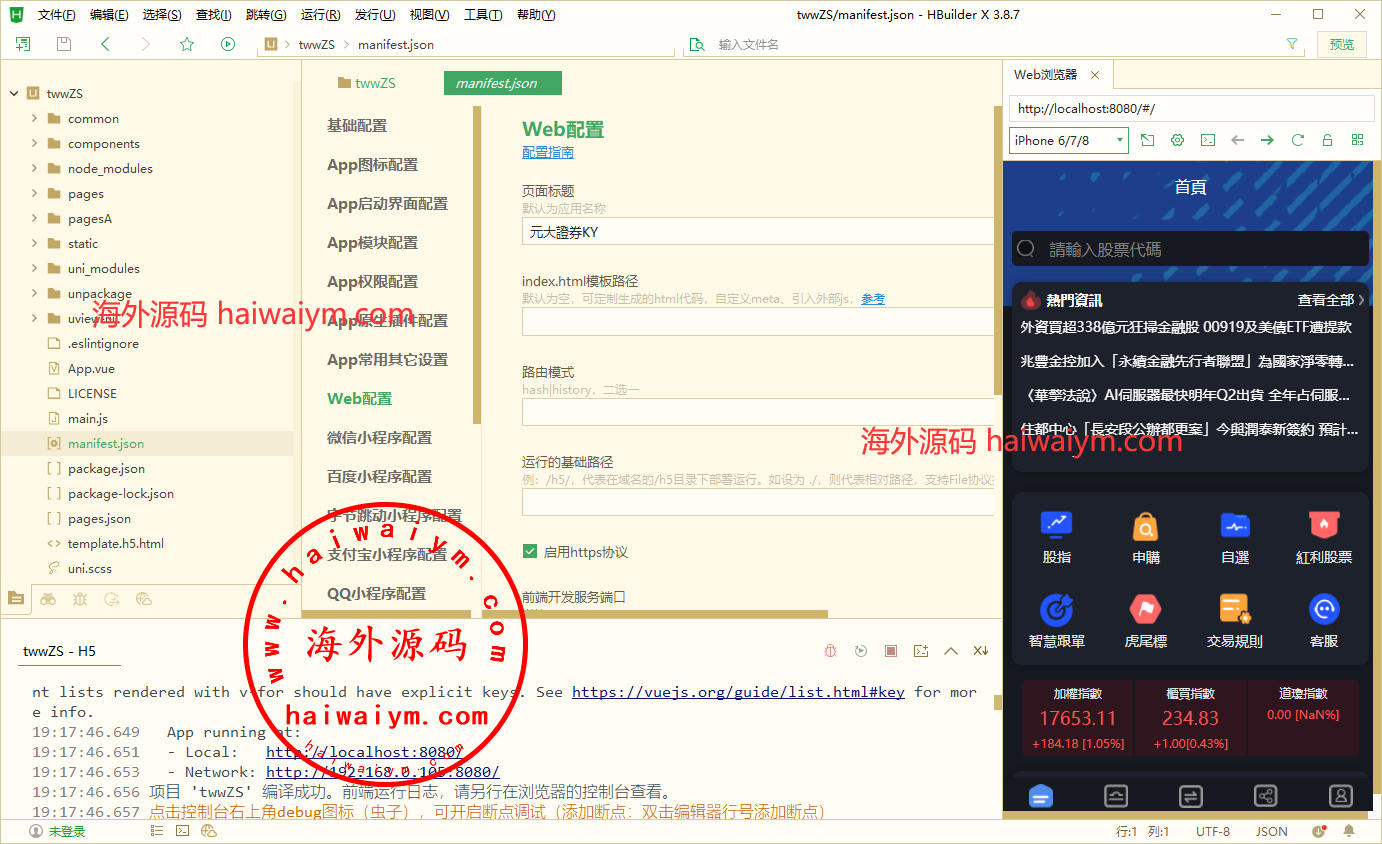This screenshot has height=844, width=1382.
Task: Click the filter funnel icon
Action: pos(1292,44)
